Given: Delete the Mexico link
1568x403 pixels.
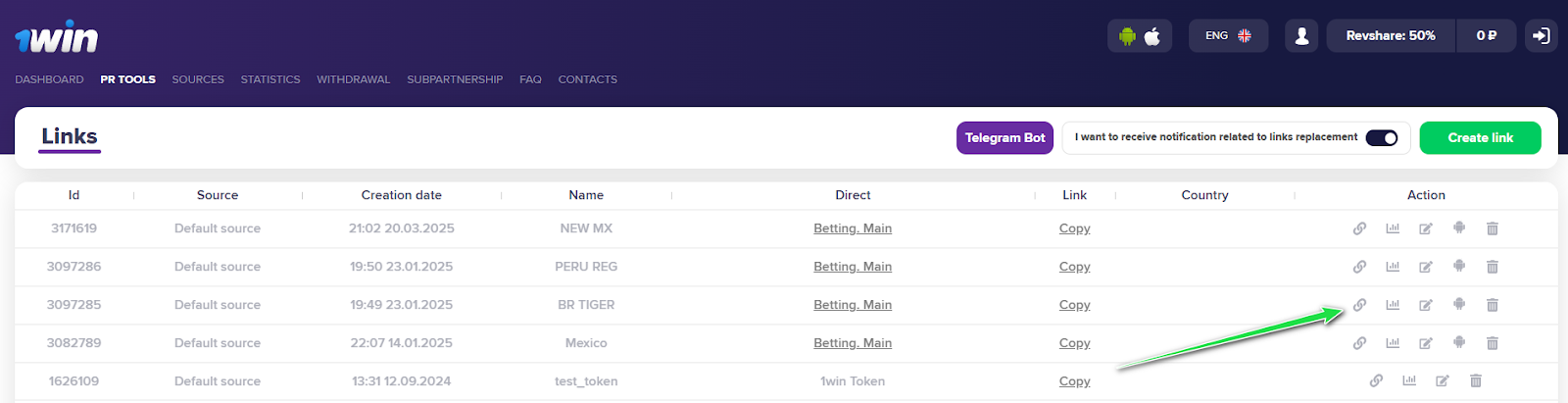Looking at the screenshot, I should coord(1493,343).
